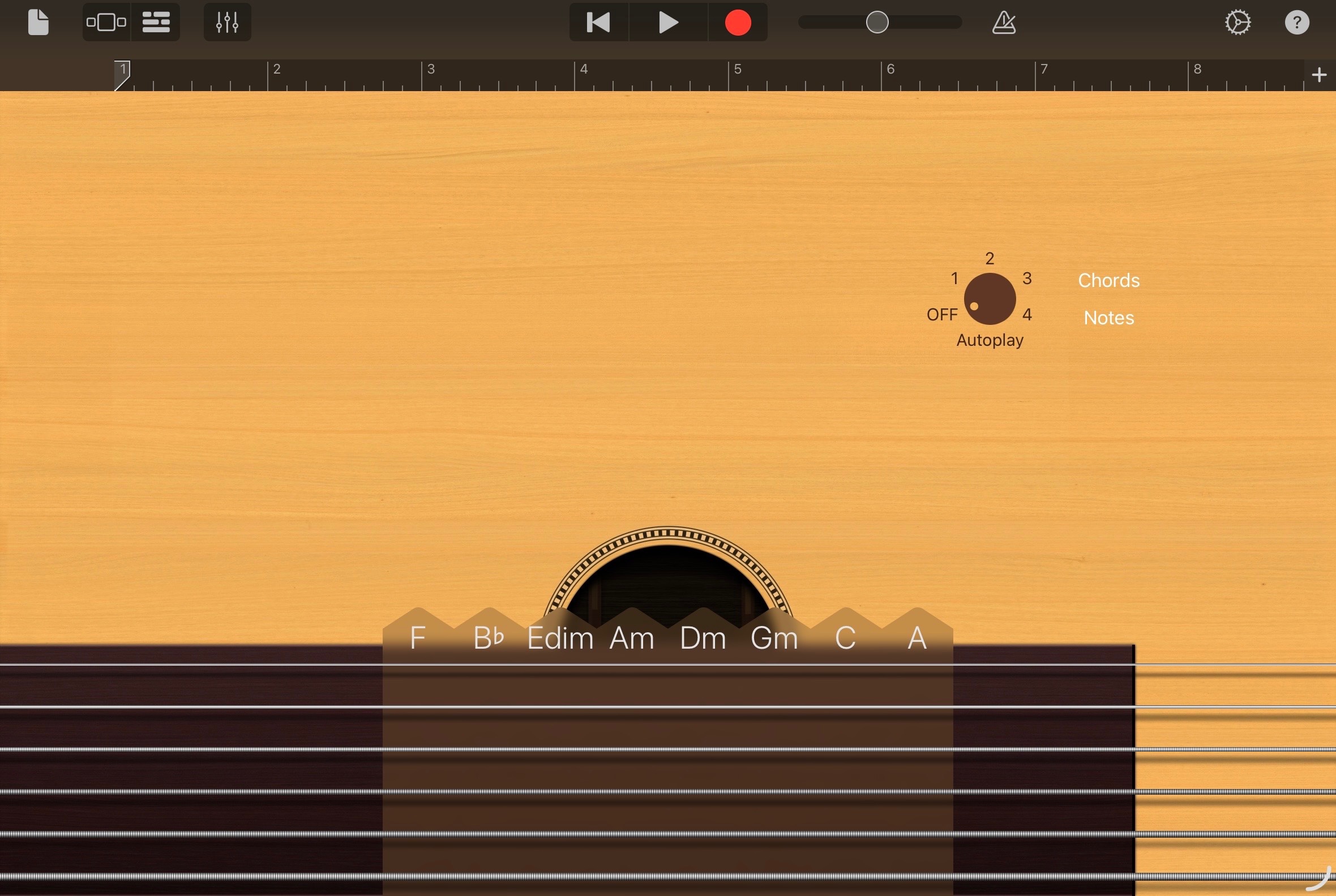Open the help question mark

click(x=1296, y=23)
